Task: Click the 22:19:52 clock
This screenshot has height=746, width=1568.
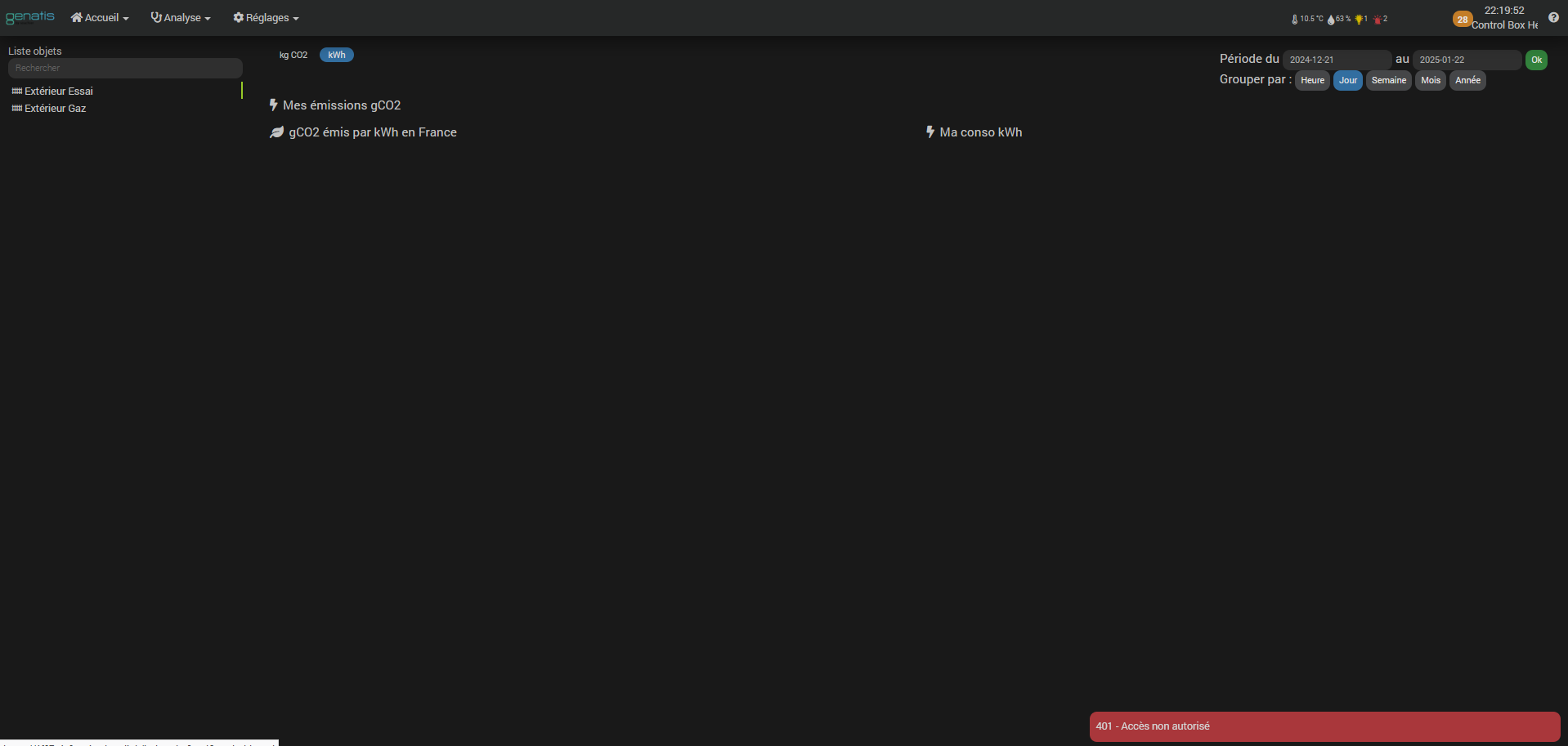Action: [x=1504, y=11]
